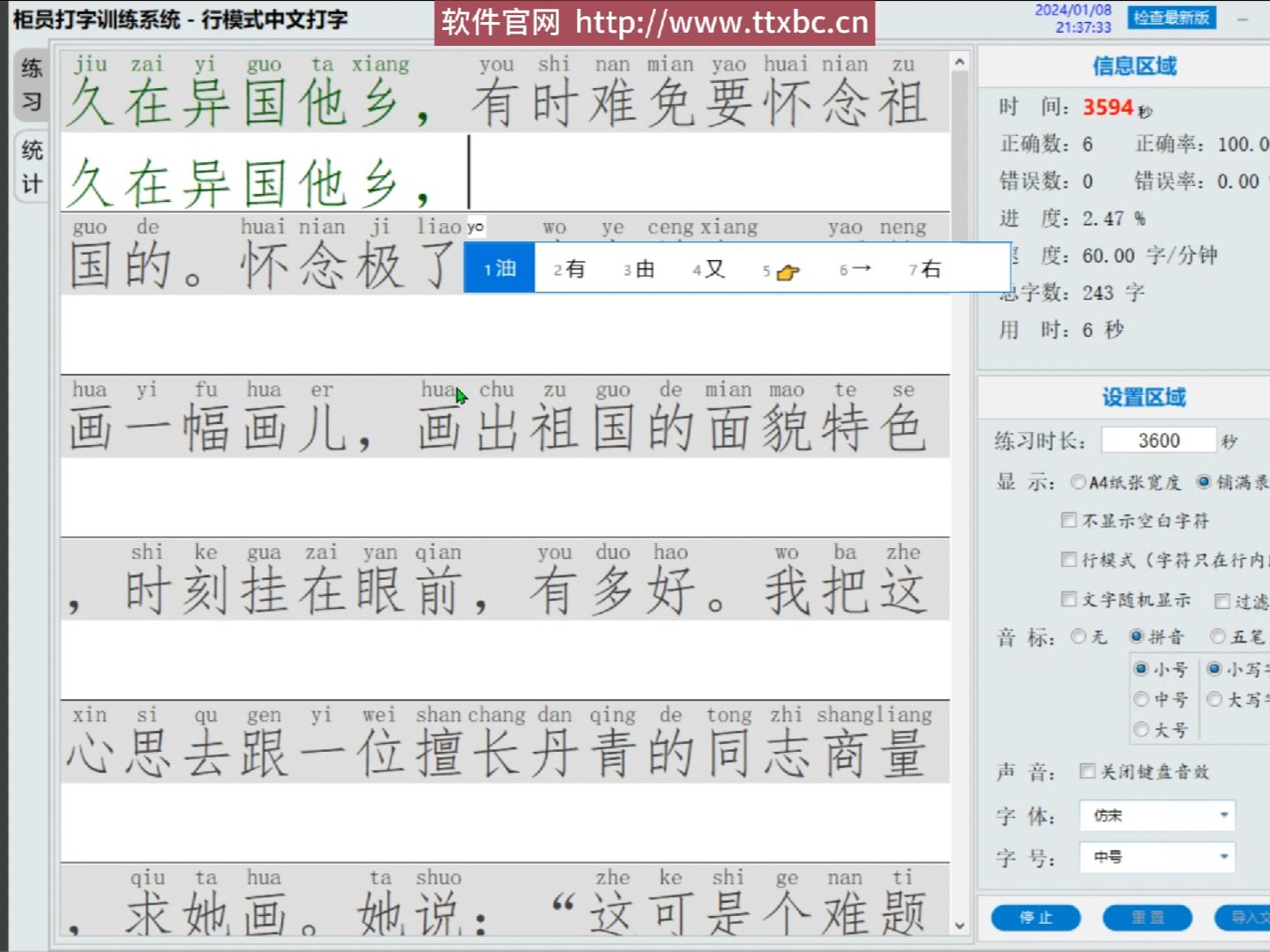Open the 字体 font dropdown

pos(1157,815)
